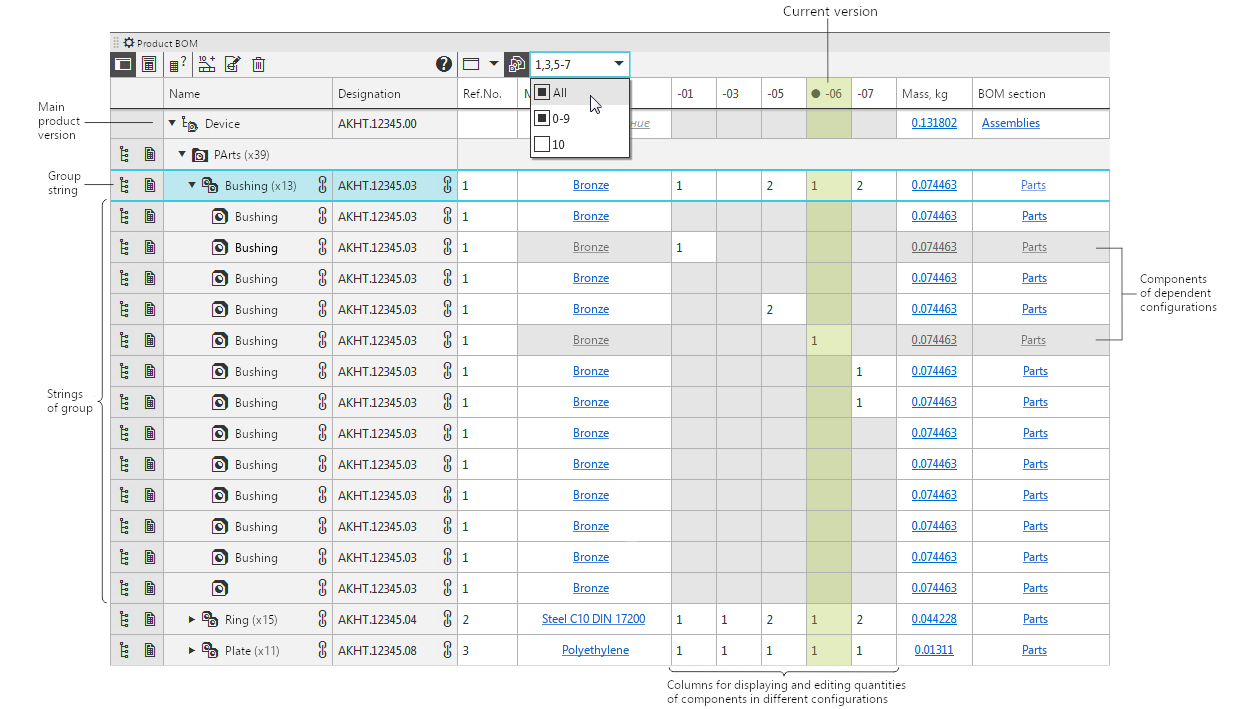
Task: Click the Product BOM gear icon
Action: tap(129, 43)
